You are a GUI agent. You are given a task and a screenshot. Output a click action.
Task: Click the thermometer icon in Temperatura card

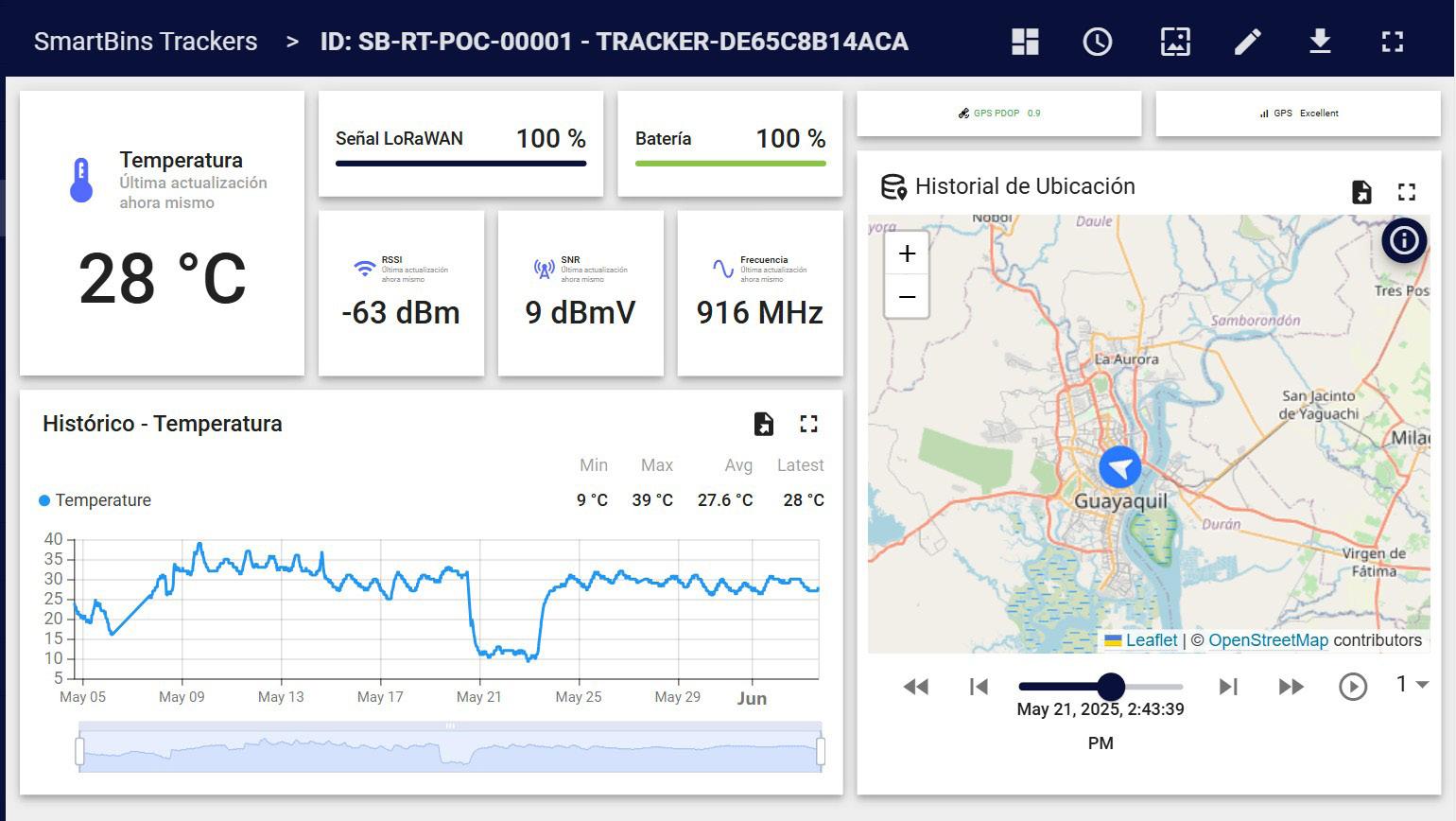click(x=81, y=180)
